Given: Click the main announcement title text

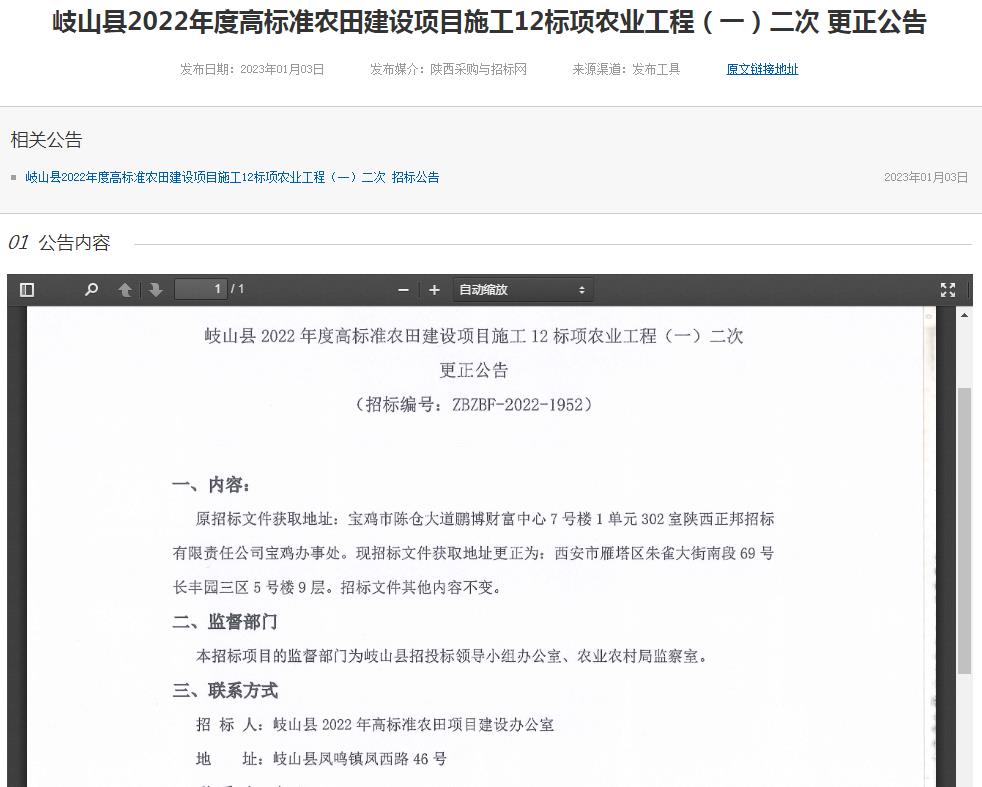Looking at the screenshot, I should 490,22.
